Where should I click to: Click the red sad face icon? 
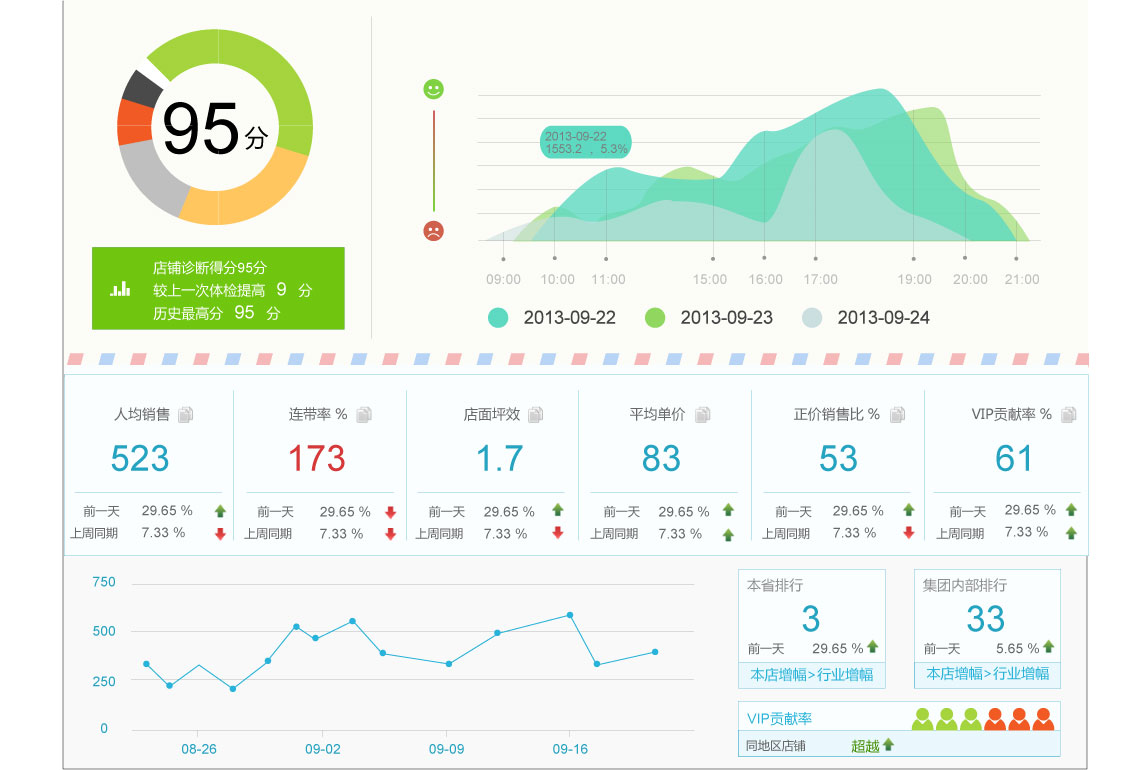(x=433, y=231)
